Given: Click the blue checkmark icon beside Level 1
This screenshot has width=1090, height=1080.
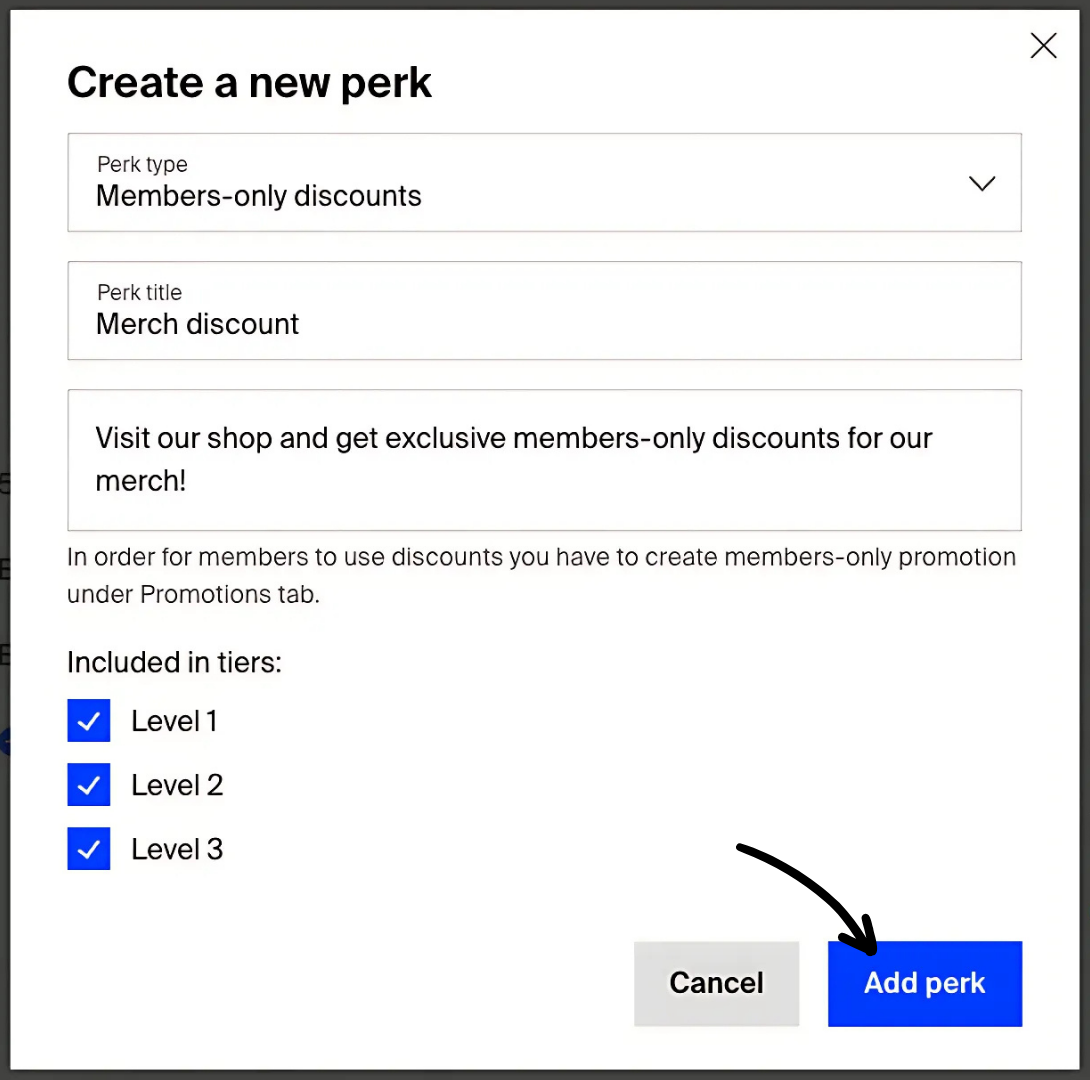Looking at the screenshot, I should pyautogui.click(x=88, y=720).
